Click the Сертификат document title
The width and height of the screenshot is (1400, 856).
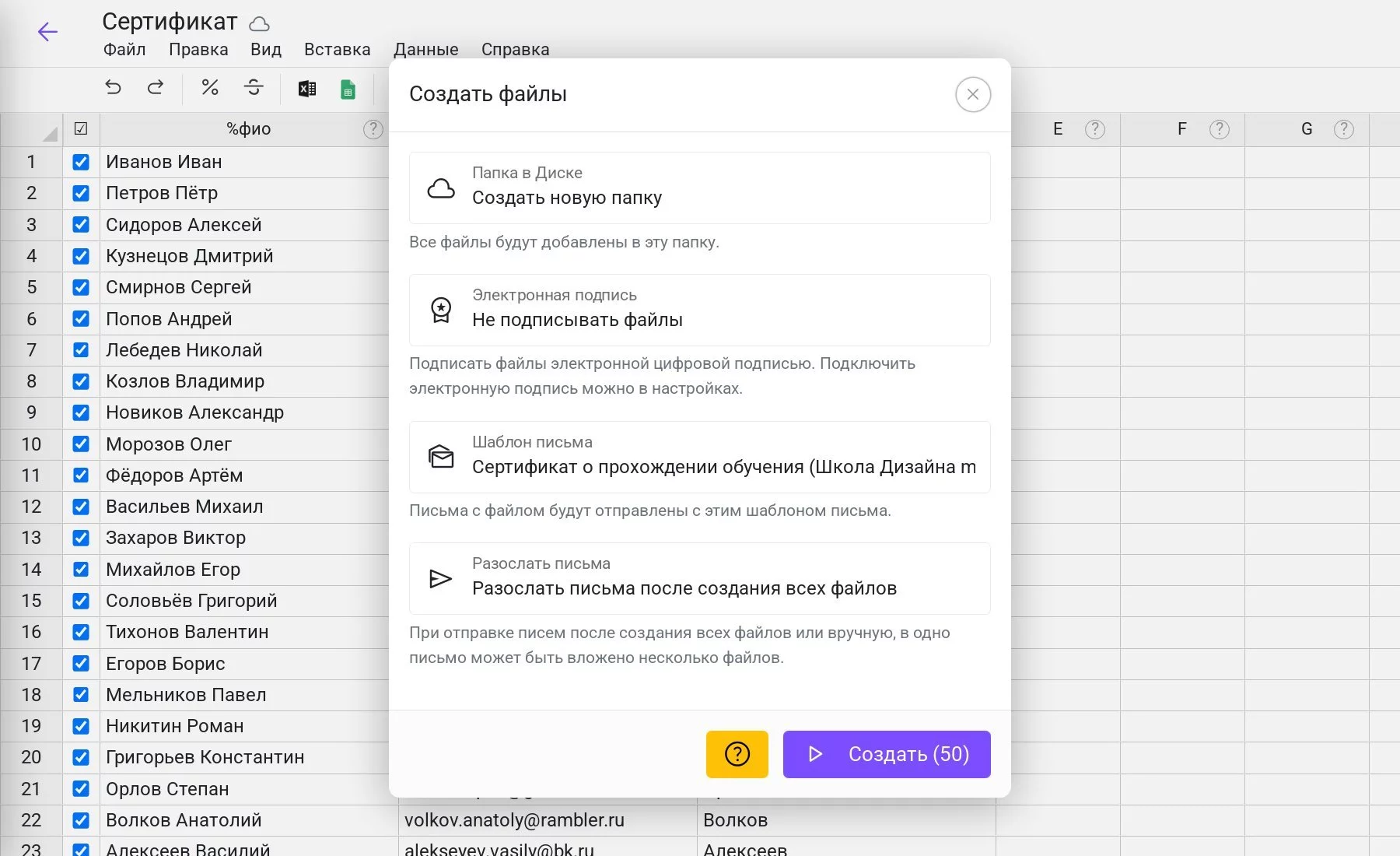coord(170,22)
